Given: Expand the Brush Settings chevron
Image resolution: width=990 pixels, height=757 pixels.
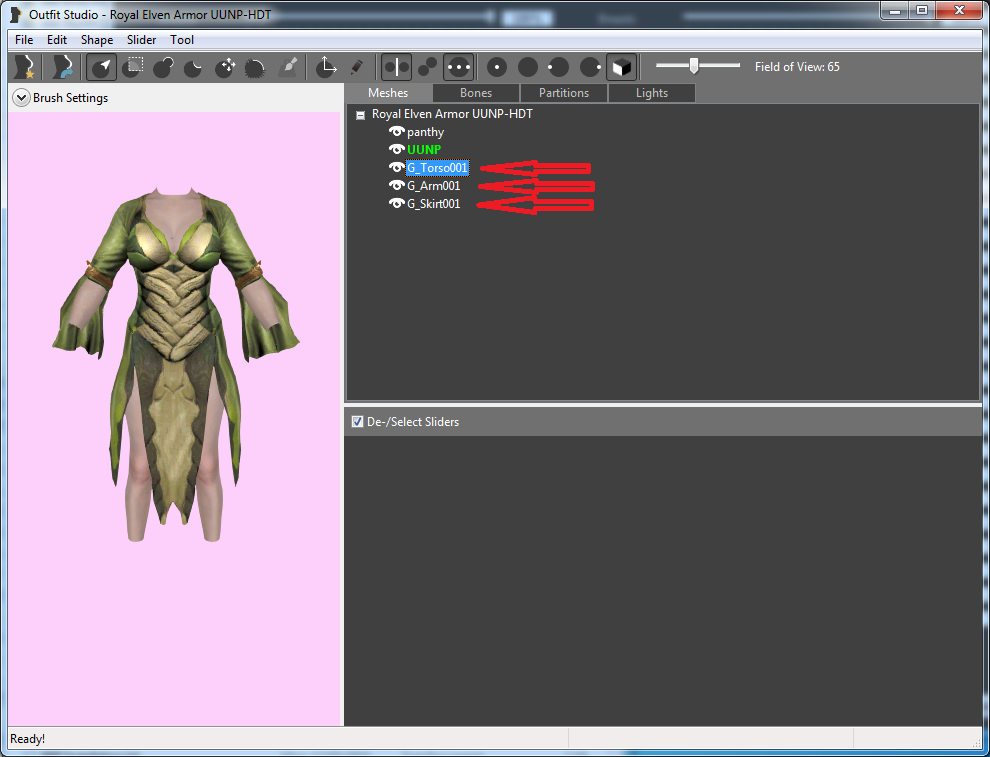Looking at the screenshot, I should 21,98.
